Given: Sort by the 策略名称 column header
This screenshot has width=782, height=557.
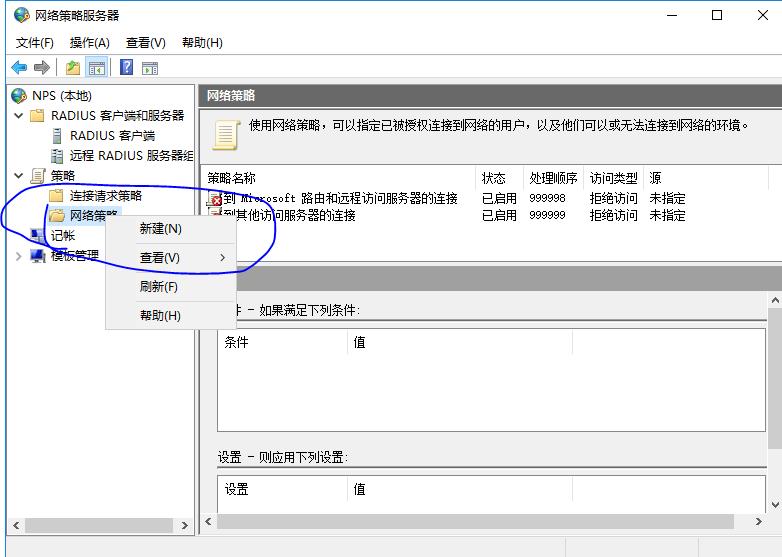Looking at the screenshot, I should pos(339,178).
